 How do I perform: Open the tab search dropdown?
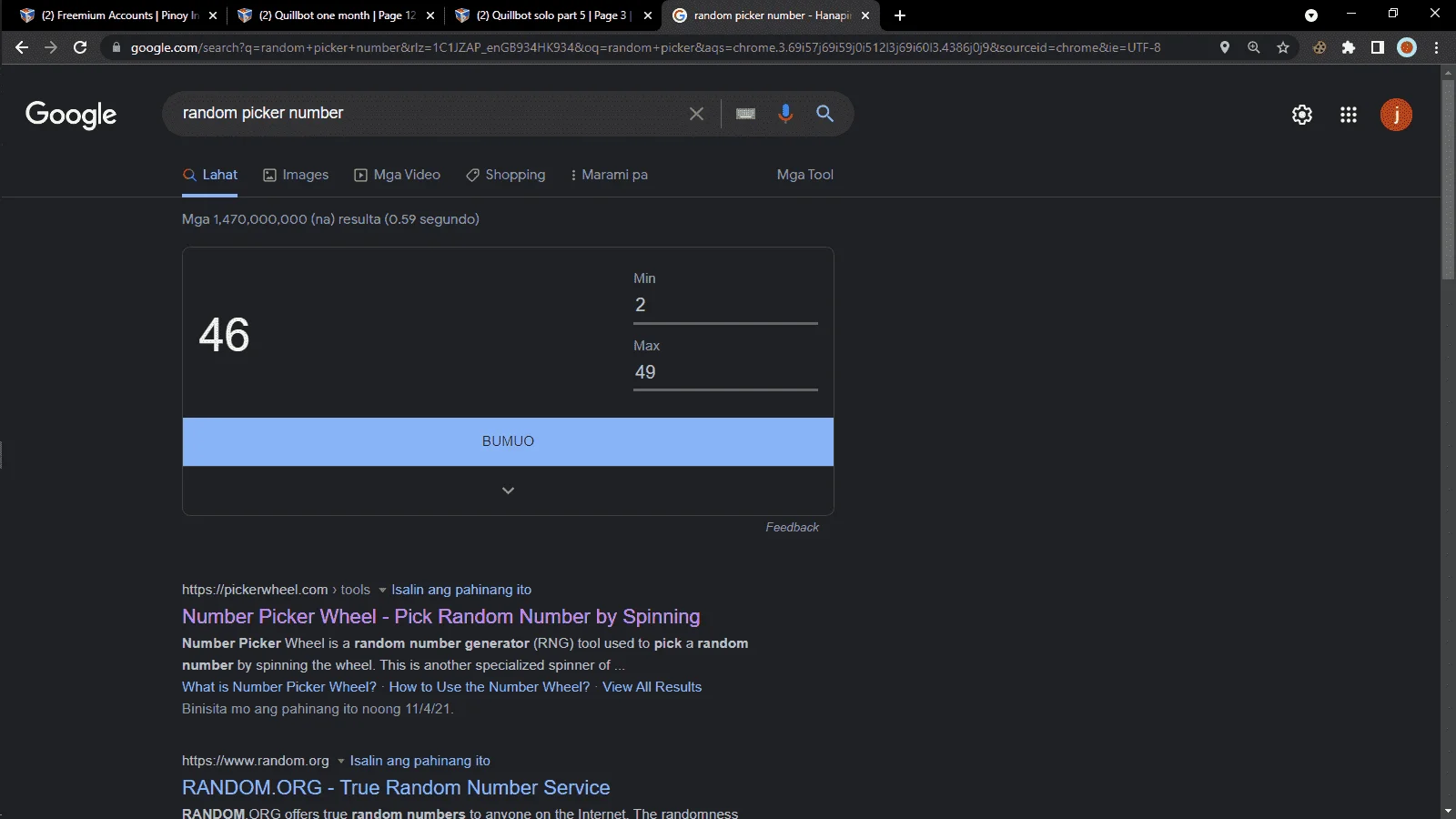(x=1311, y=15)
